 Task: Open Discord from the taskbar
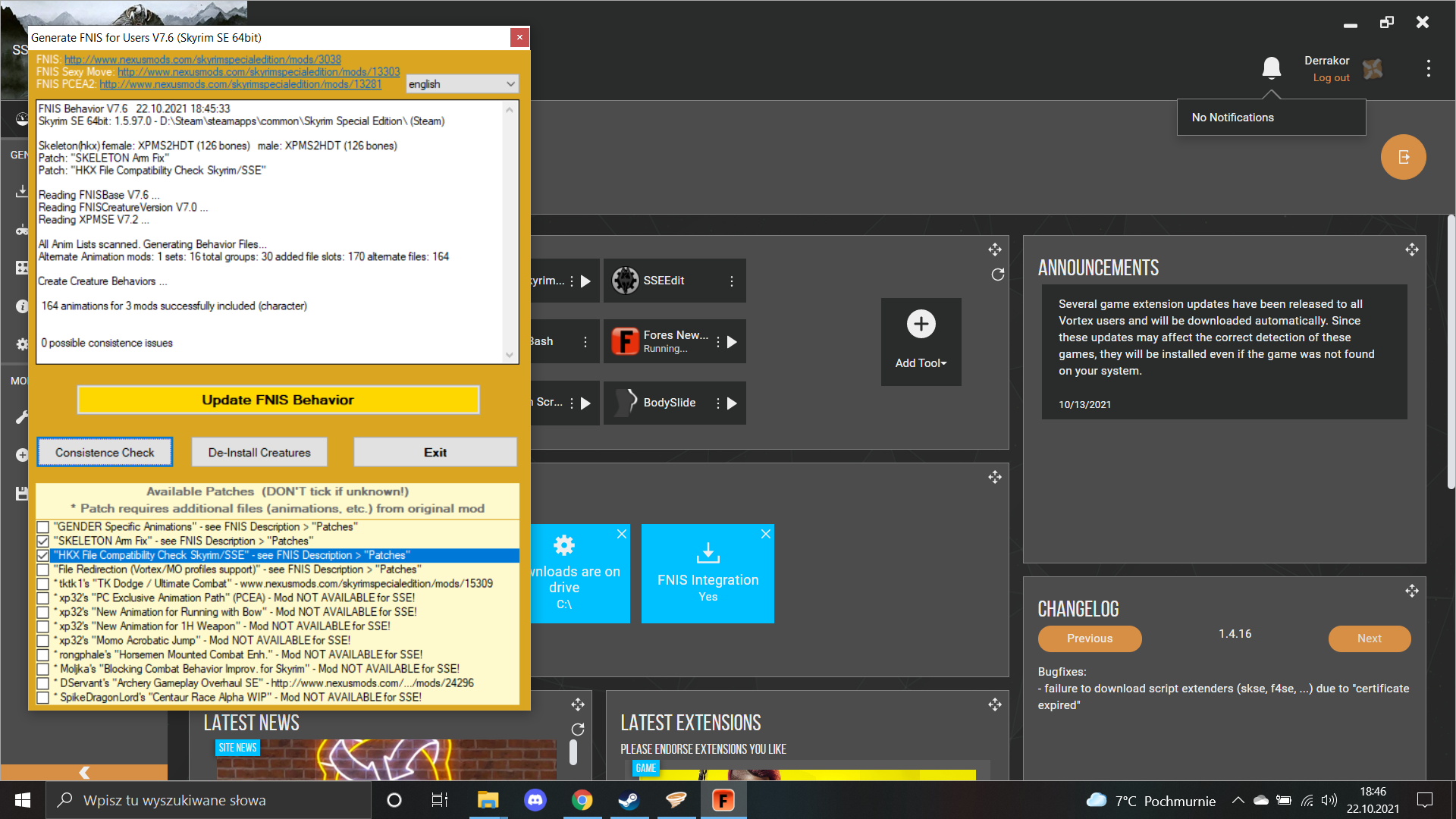click(x=535, y=800)
